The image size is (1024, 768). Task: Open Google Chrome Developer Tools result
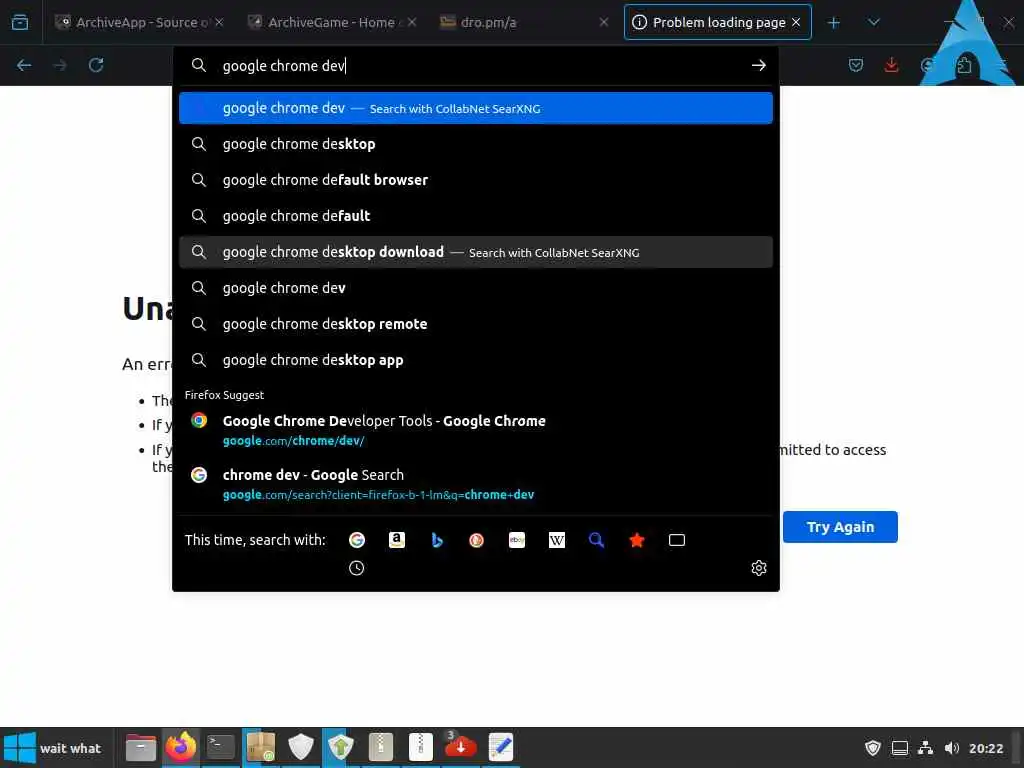(x=475, y=430)
